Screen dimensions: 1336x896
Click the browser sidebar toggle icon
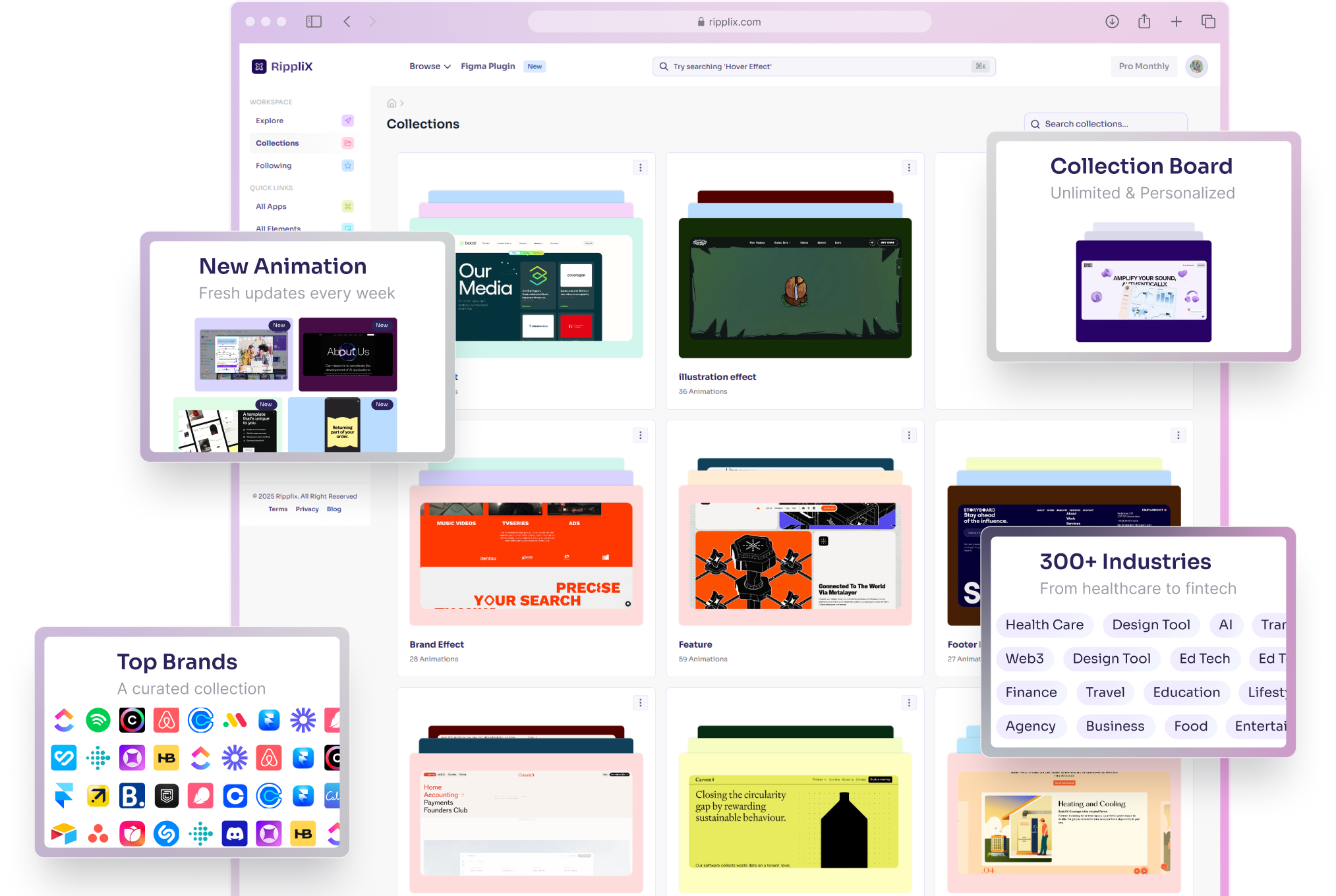click(x=314, y=22)
